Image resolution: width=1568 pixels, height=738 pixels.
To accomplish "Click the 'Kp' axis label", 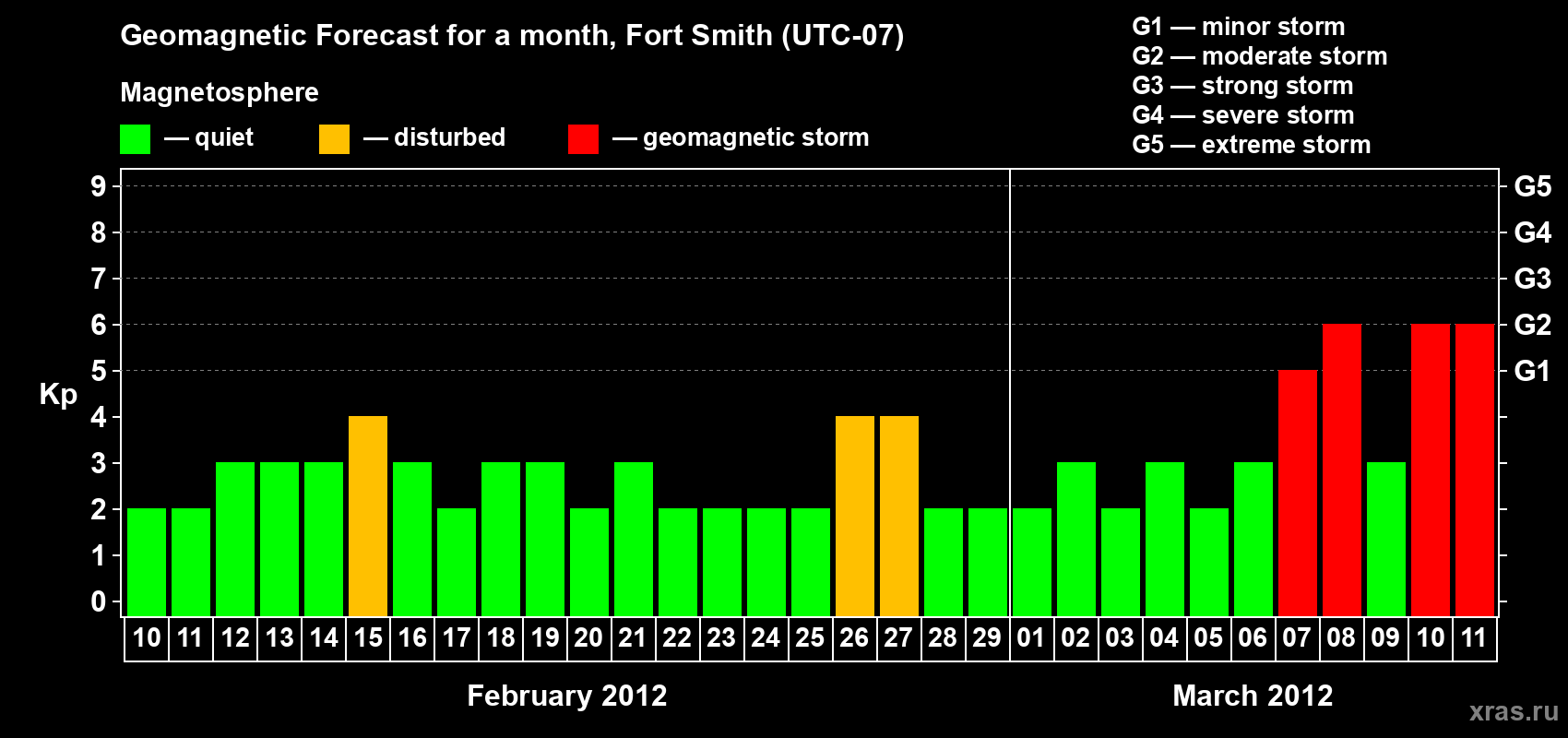I will (x=58, y=395).
